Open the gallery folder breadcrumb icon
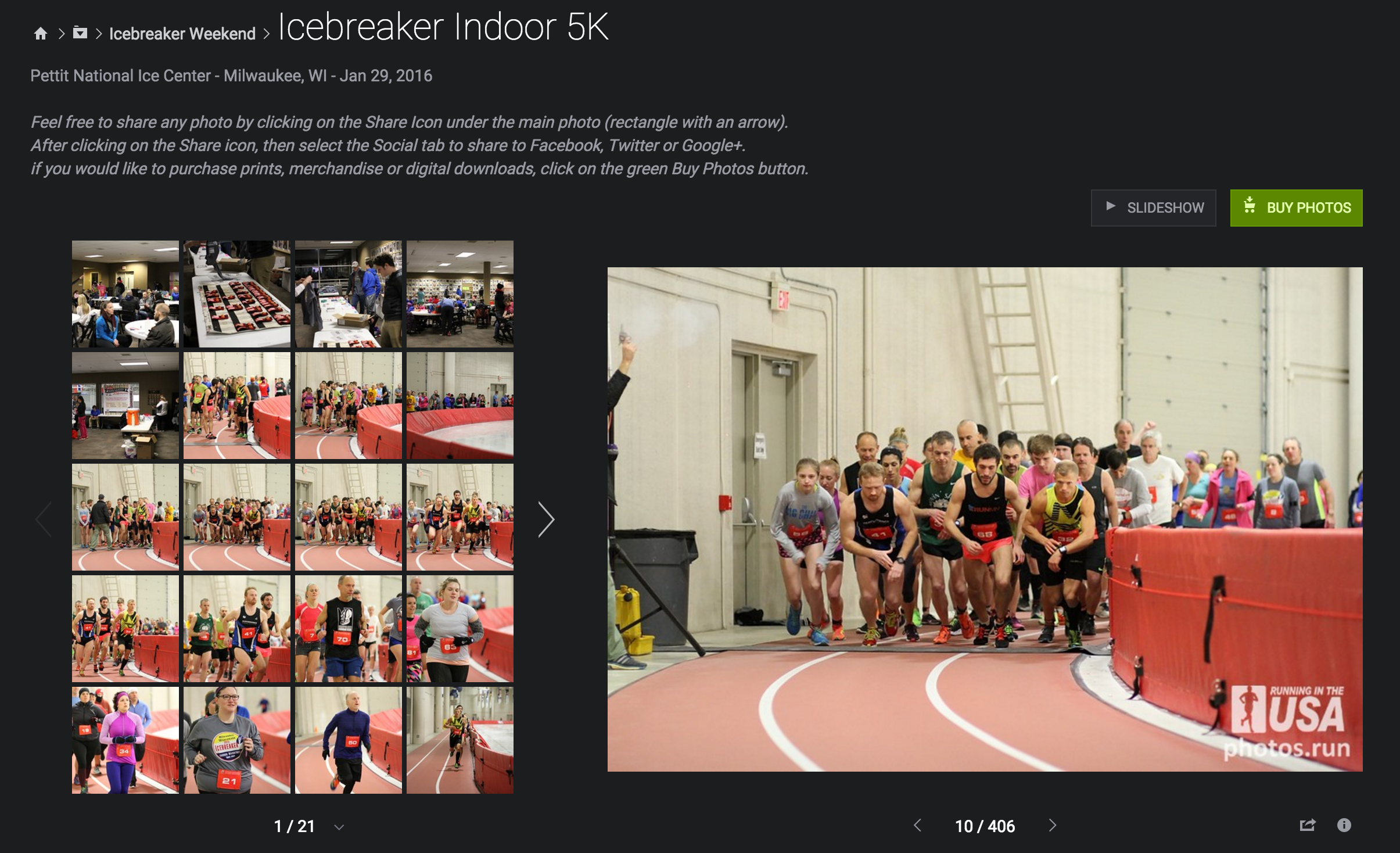 (80, 33)
